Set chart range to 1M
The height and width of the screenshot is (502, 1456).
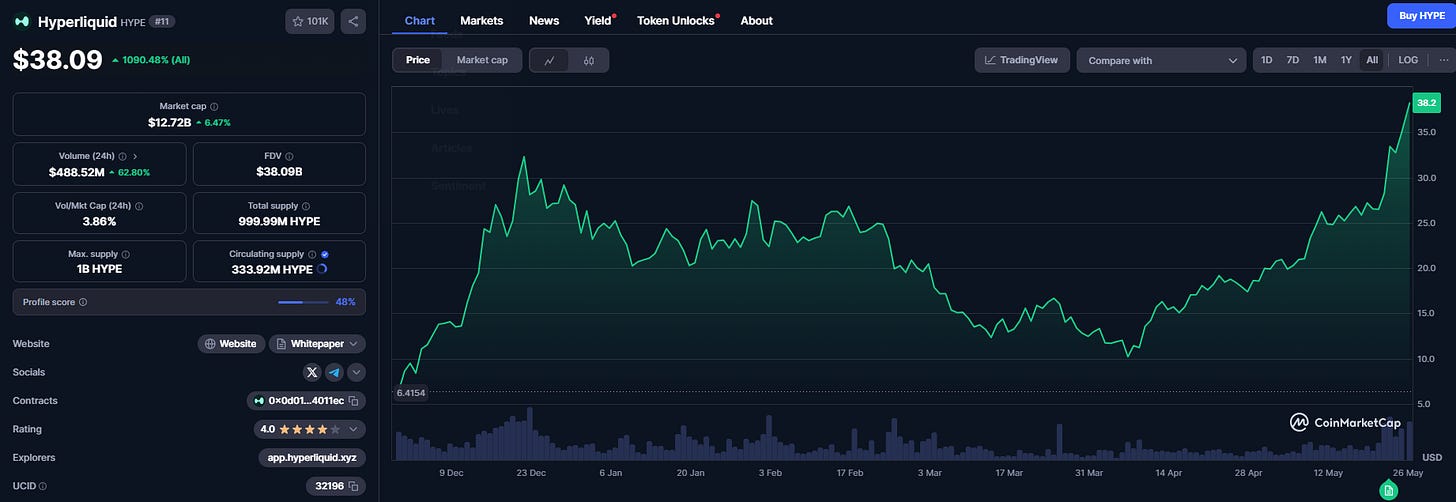tap(1320, 60)
